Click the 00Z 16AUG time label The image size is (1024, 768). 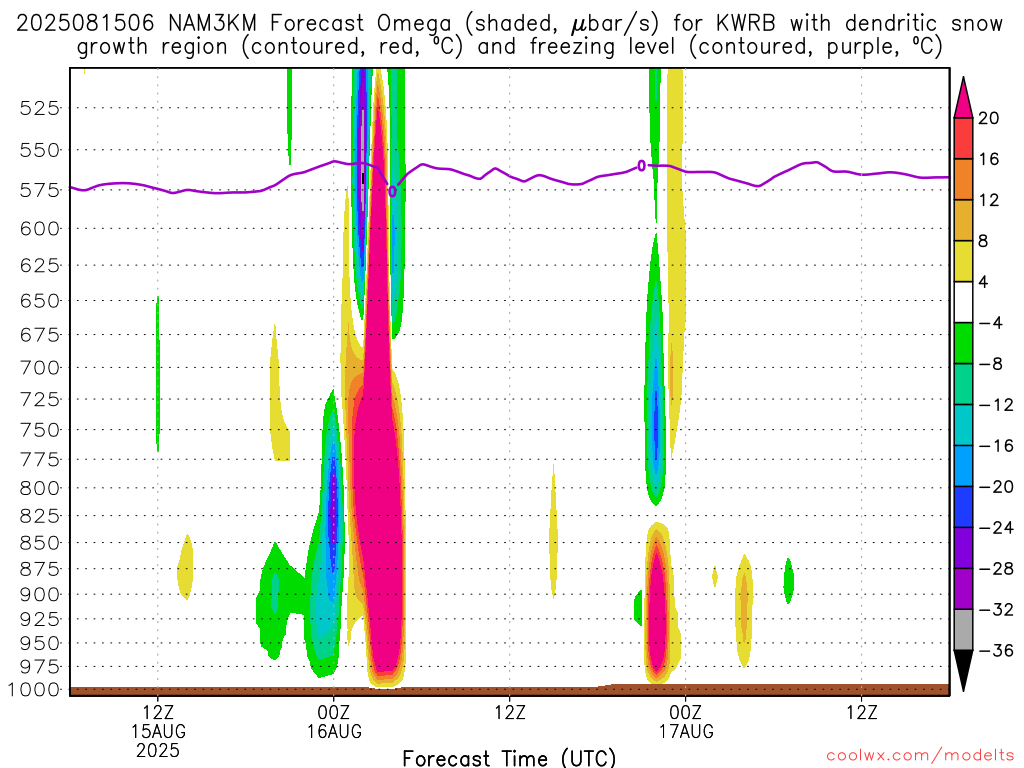click(x=334, y=722)
